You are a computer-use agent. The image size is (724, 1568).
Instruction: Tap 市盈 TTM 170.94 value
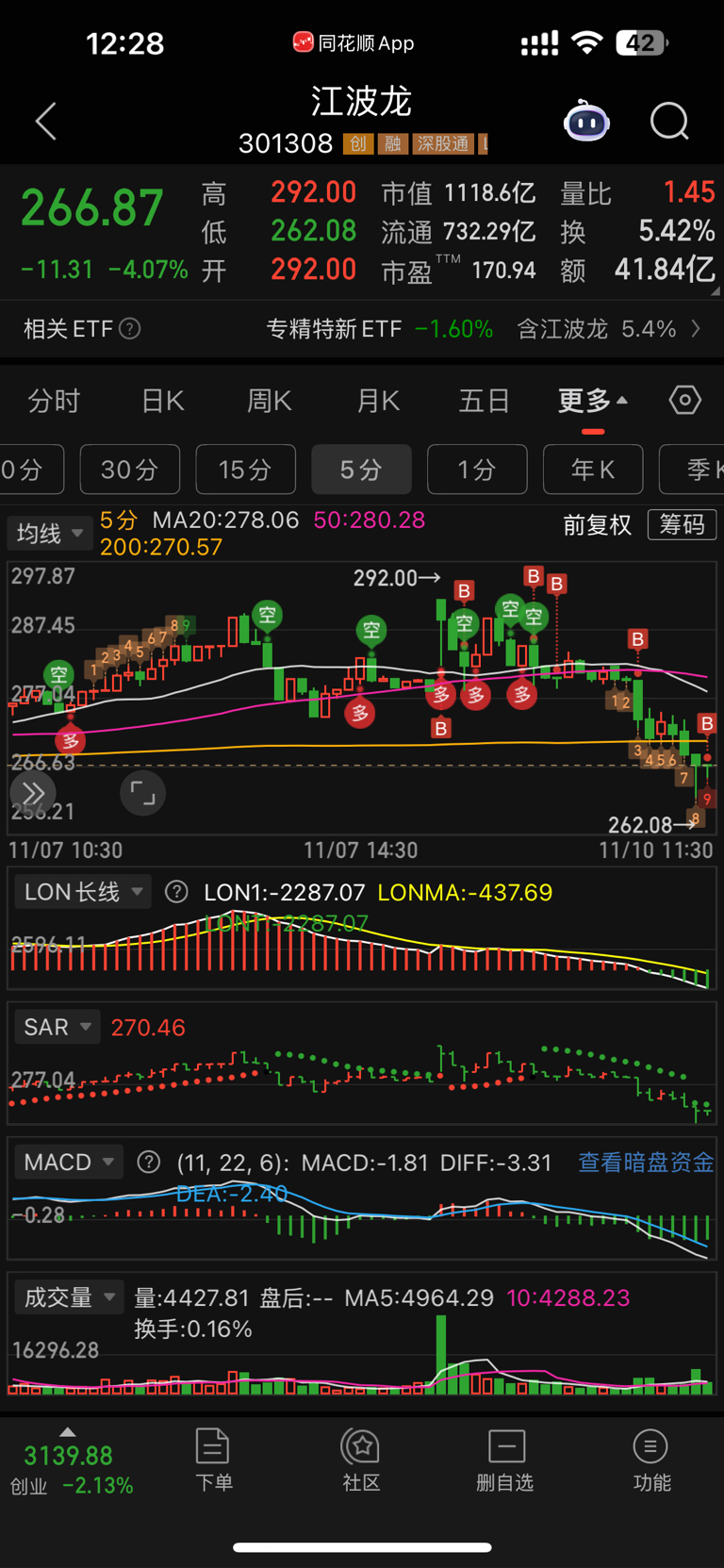pos(503,271)
